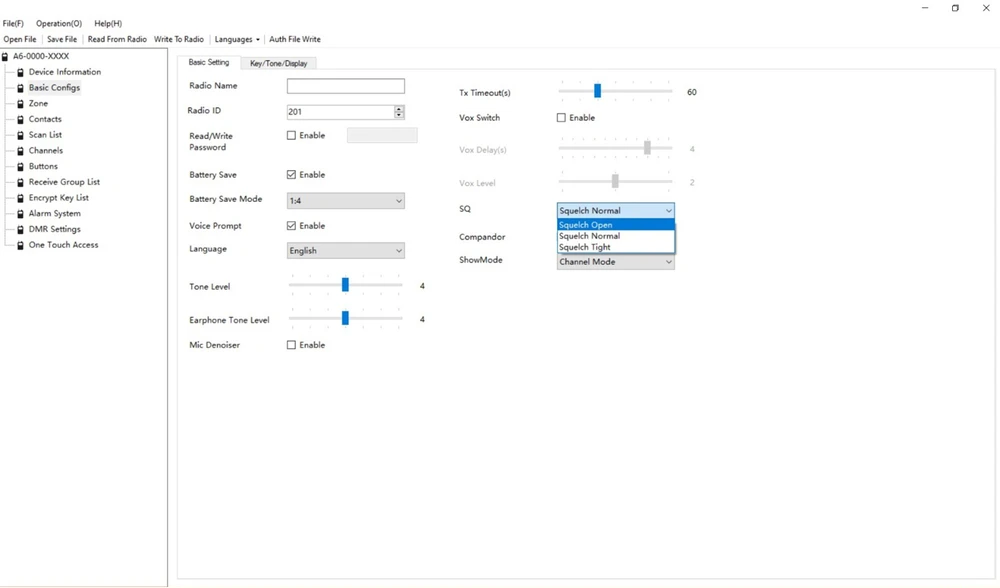The image size is (1000, 588).
Task: Click the lock icon beside Zone
Action: 20,103
